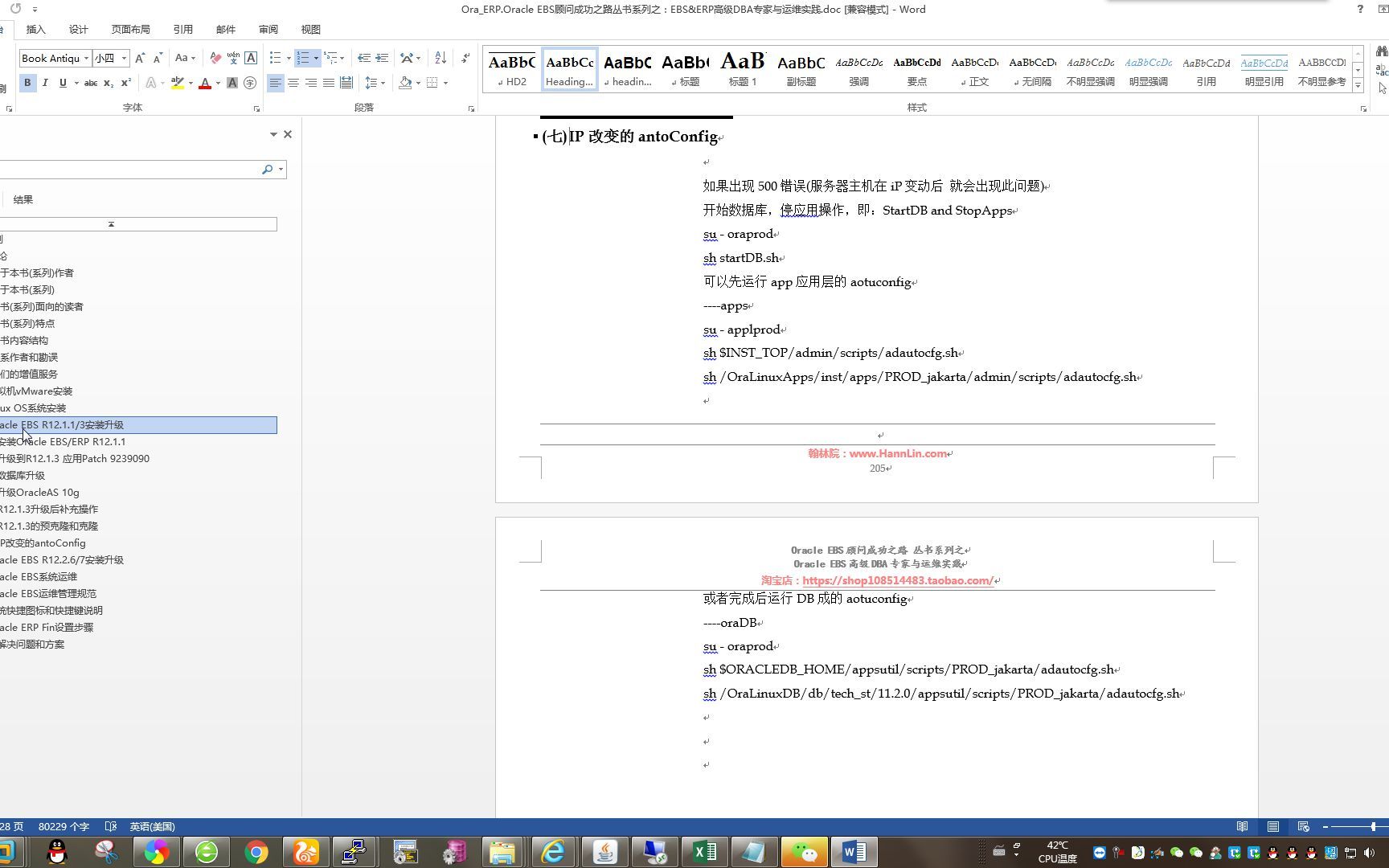The image size is (1389, 868).
Task: Click the volume speaker tray icon
Action: pyautogui.click(x=1370, y=853)
